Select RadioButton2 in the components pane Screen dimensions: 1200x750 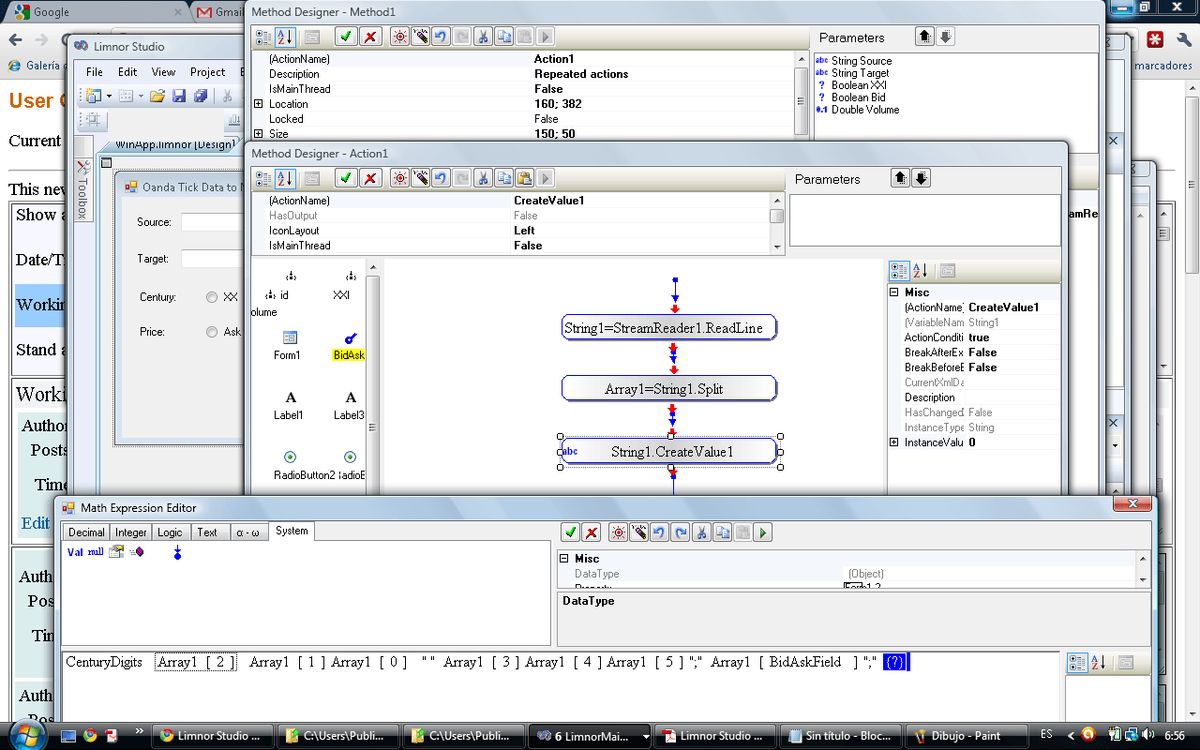[290, 458]
